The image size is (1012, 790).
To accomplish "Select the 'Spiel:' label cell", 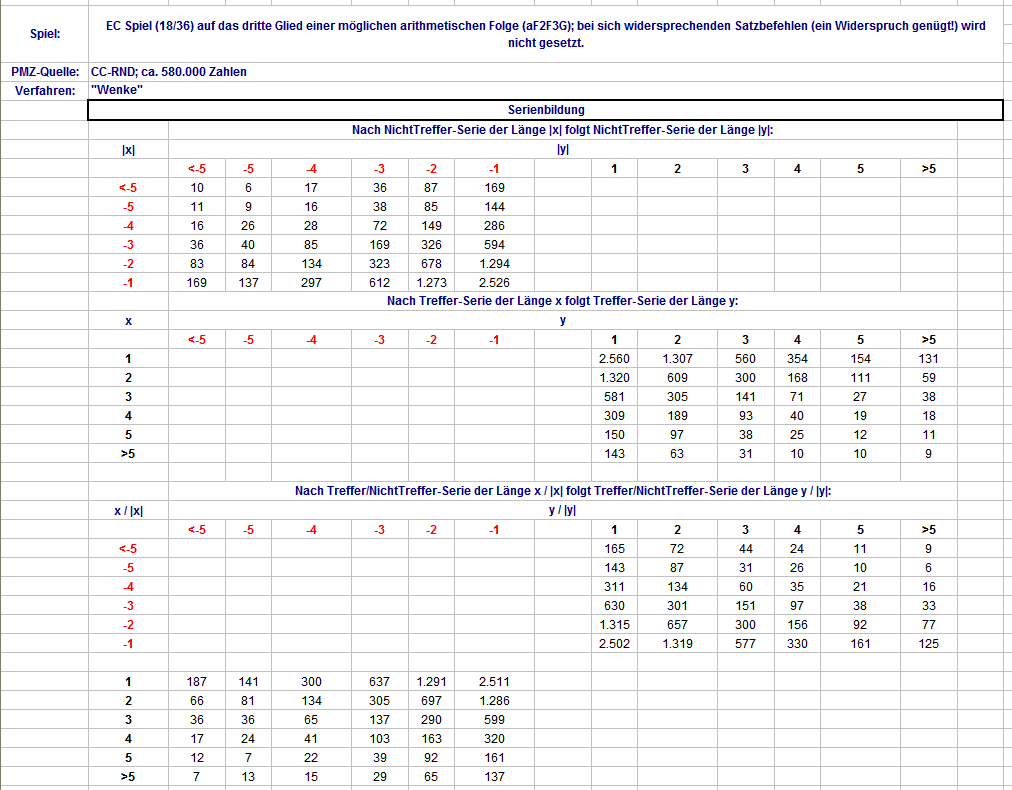I will point(45,34).
